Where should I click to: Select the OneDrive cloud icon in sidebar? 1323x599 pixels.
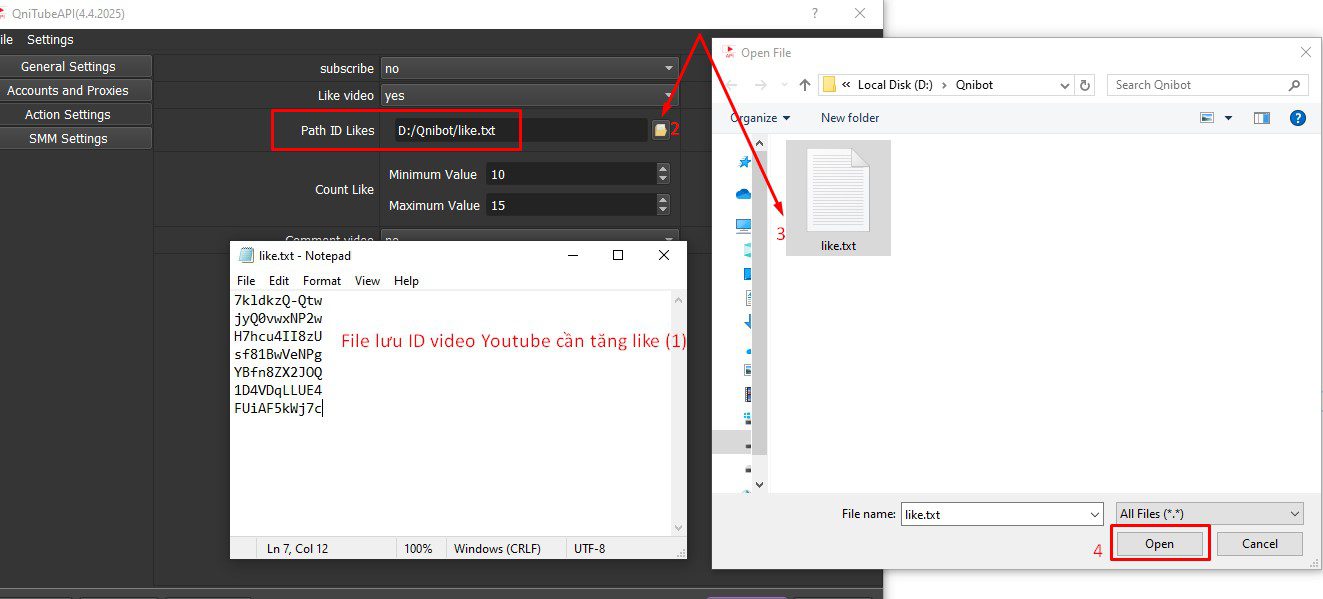coord(743,194)
